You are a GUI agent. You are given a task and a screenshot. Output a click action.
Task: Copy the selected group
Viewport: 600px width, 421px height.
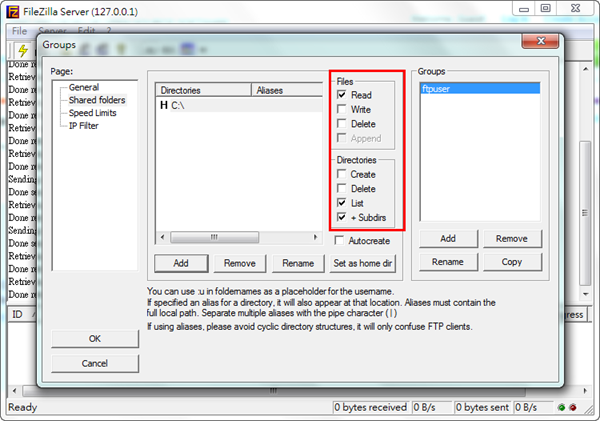click(x=512, y=262)
